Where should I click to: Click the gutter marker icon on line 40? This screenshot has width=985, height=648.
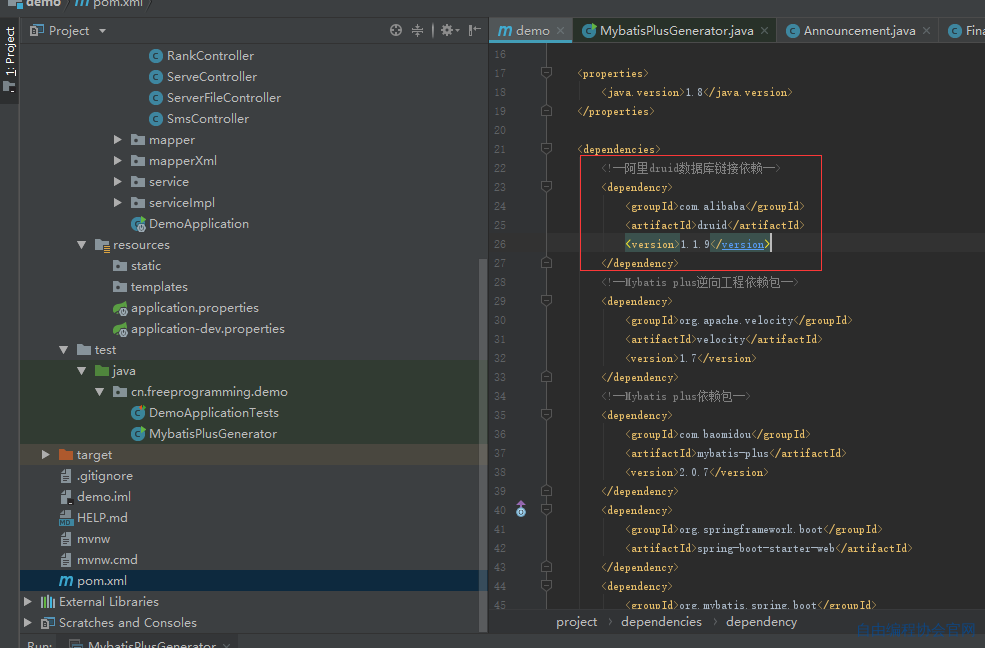coord(521,509)
